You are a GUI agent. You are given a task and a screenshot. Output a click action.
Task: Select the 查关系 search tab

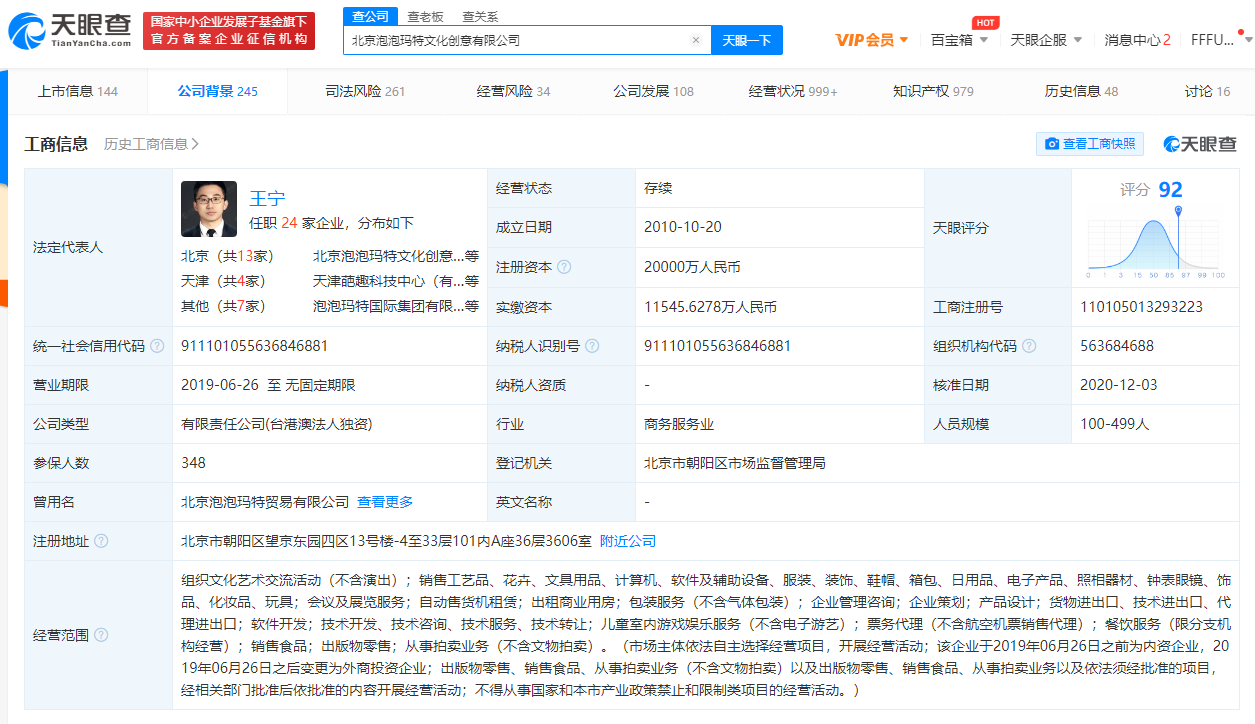[480, 16]
